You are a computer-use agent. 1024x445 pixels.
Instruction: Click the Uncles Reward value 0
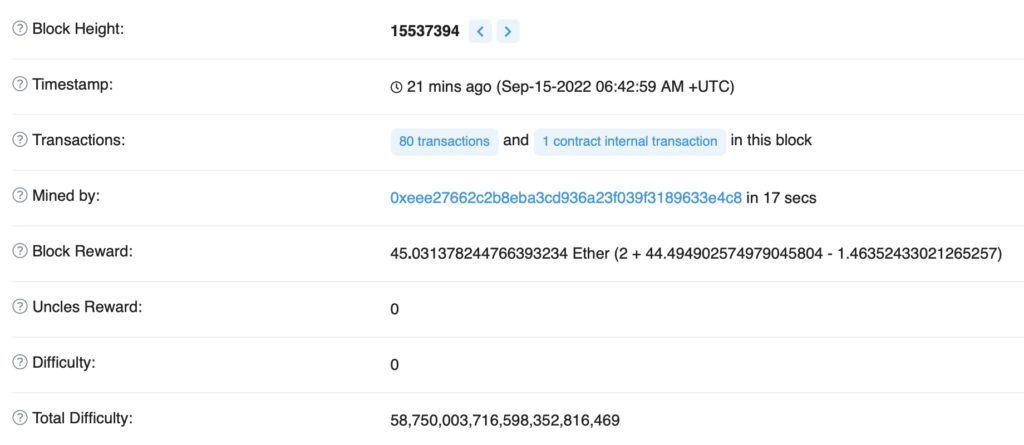click(x=394, y=309)
